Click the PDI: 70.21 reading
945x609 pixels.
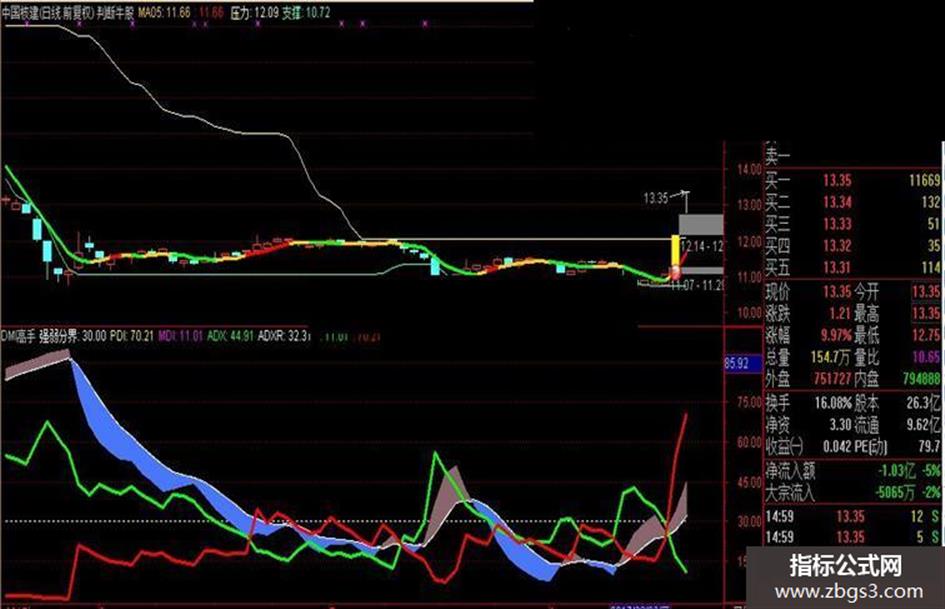132,336
